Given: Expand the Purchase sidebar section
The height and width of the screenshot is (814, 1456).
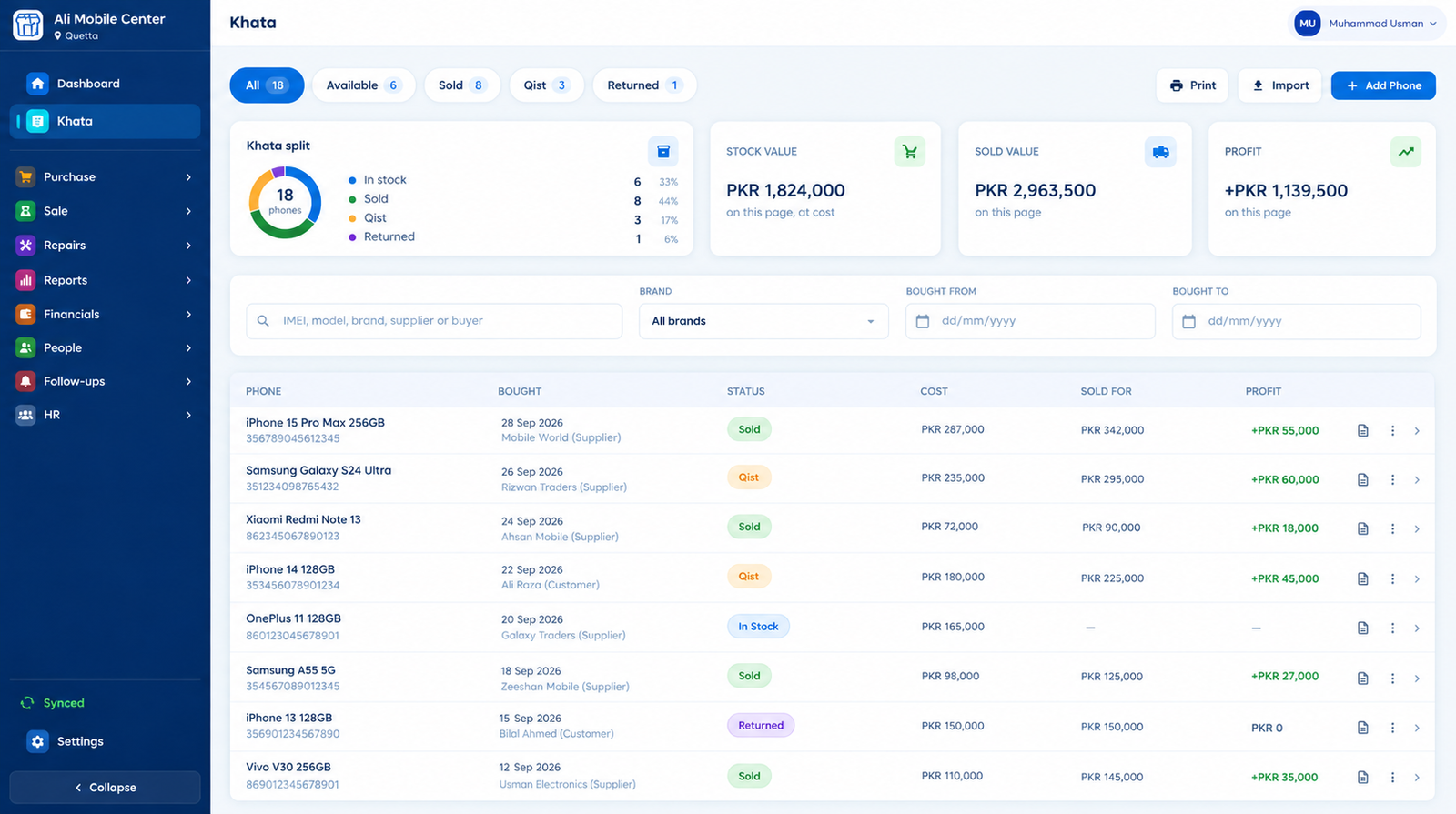Looking at the screenshot, I should (105, 177).
